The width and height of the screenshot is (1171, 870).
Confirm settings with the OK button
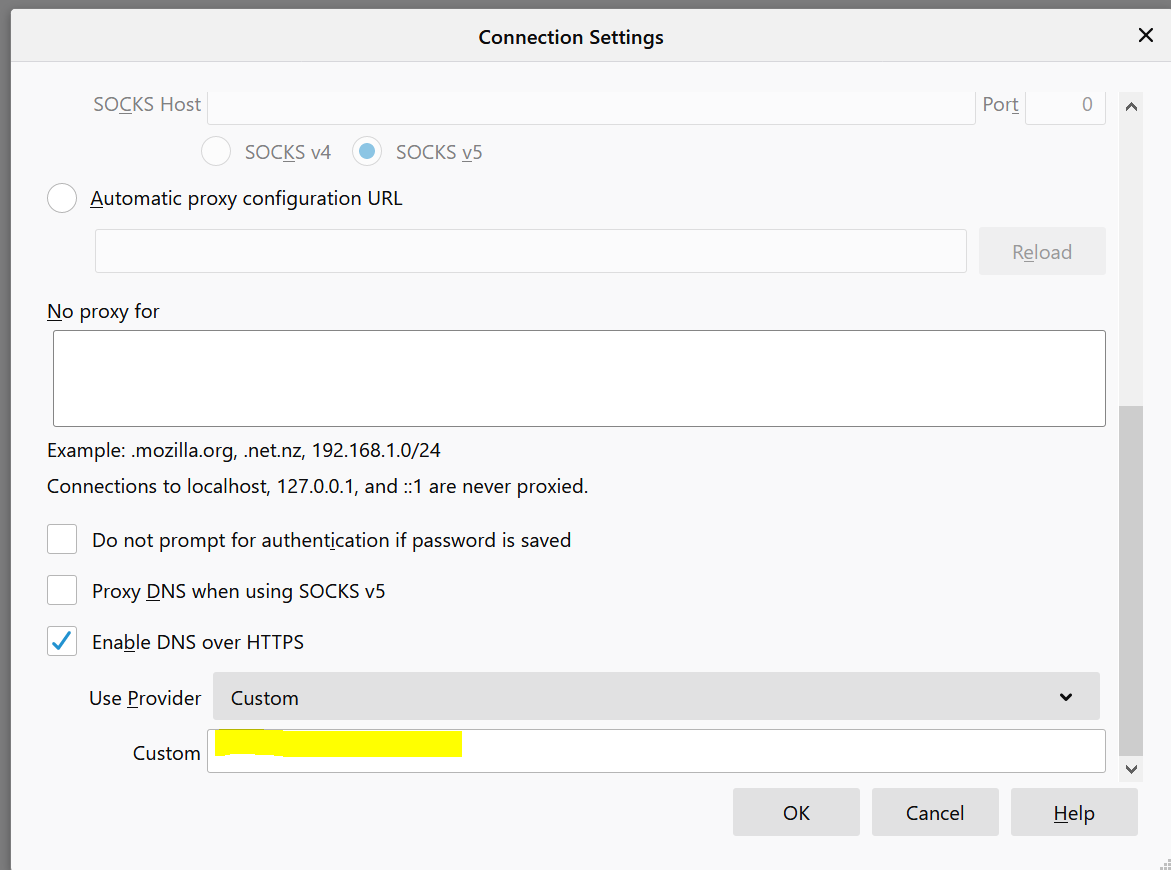pos(796,812)
